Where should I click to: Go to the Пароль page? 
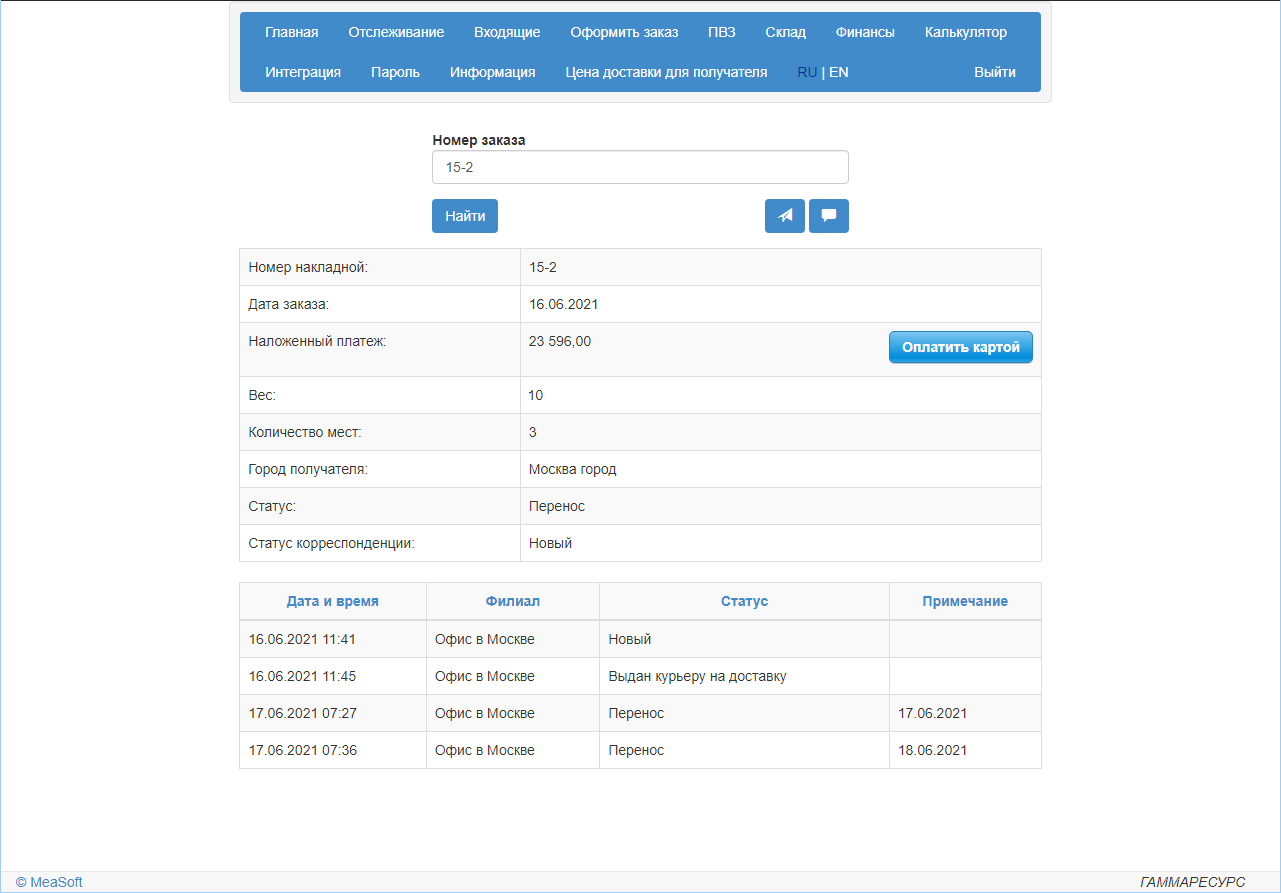395,71
